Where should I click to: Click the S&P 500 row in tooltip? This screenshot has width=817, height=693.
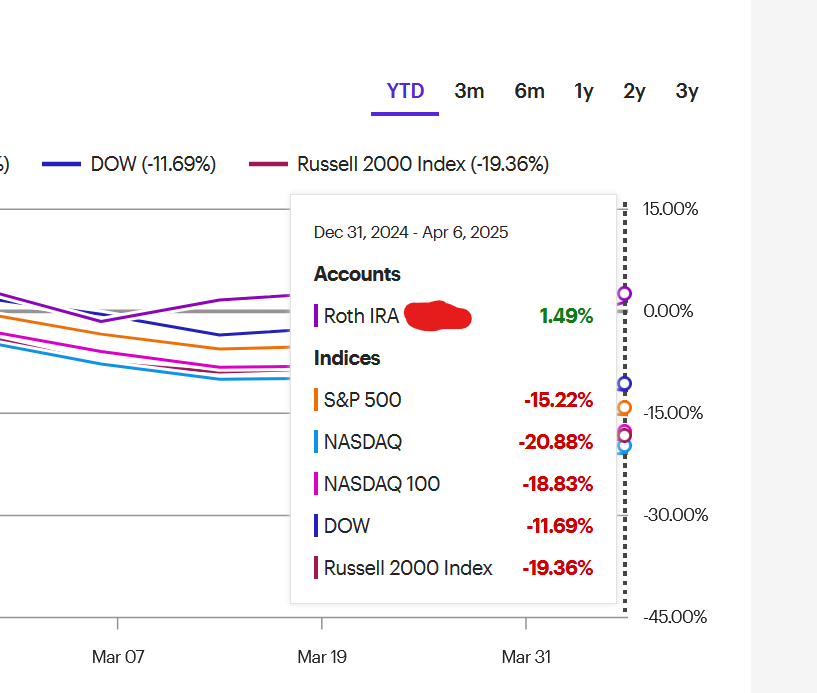(x=453, y=400)
